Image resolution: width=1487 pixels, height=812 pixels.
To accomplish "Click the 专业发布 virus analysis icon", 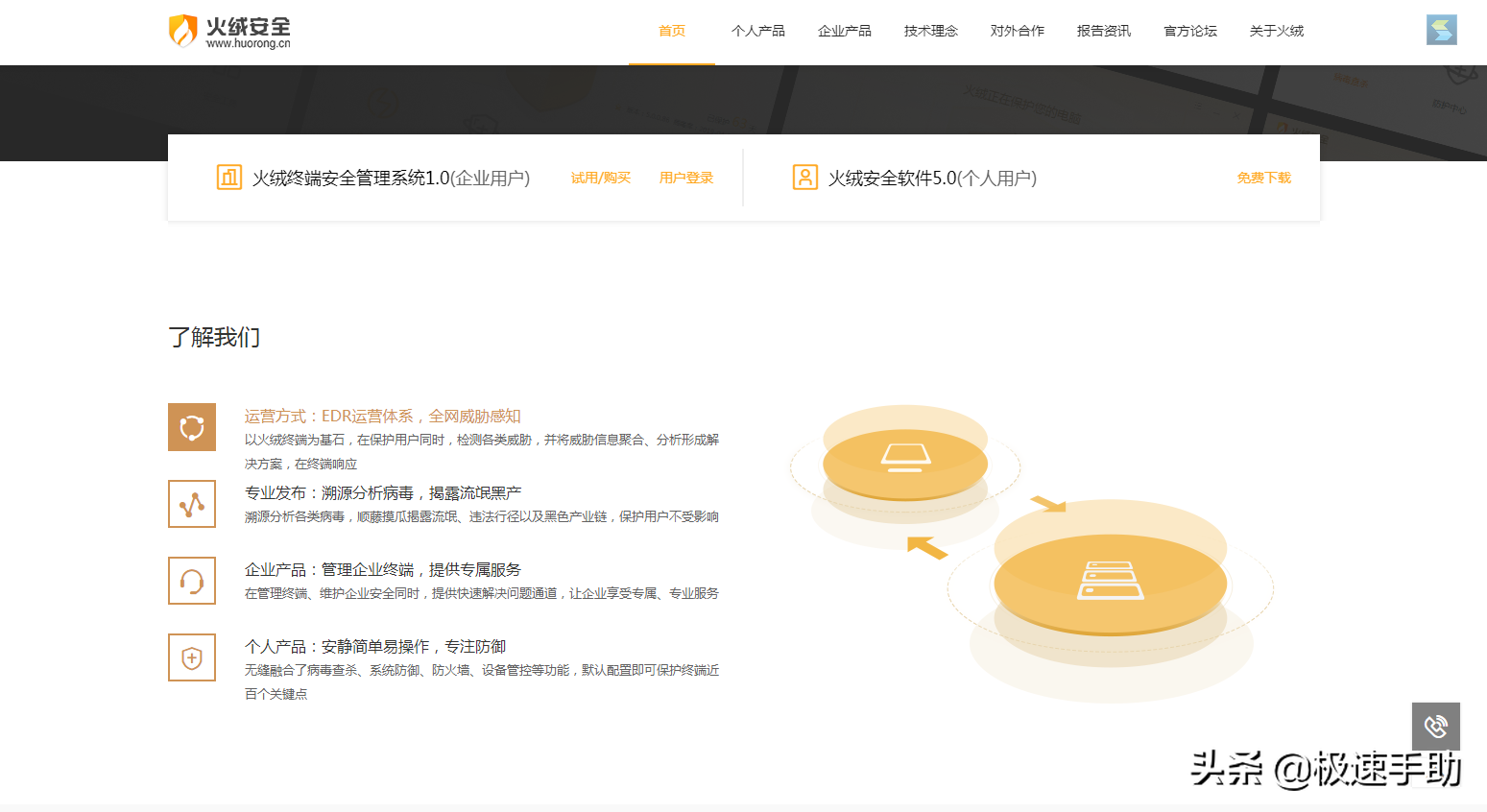I will click(192, 503).
